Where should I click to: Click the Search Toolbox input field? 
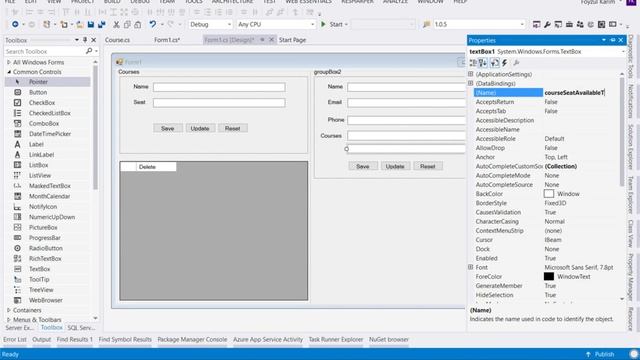pyautogui.click(x=44, y=51)
